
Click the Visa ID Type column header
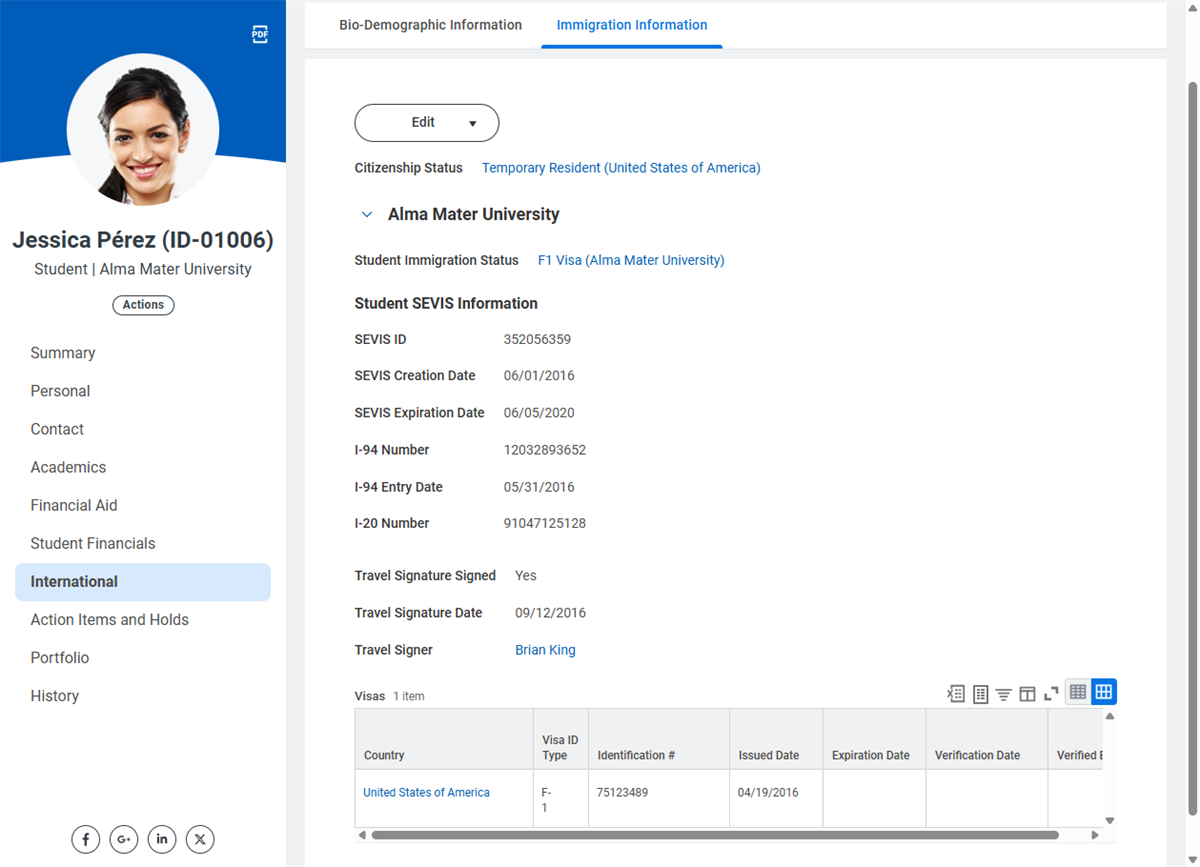[x=561, y=739]
